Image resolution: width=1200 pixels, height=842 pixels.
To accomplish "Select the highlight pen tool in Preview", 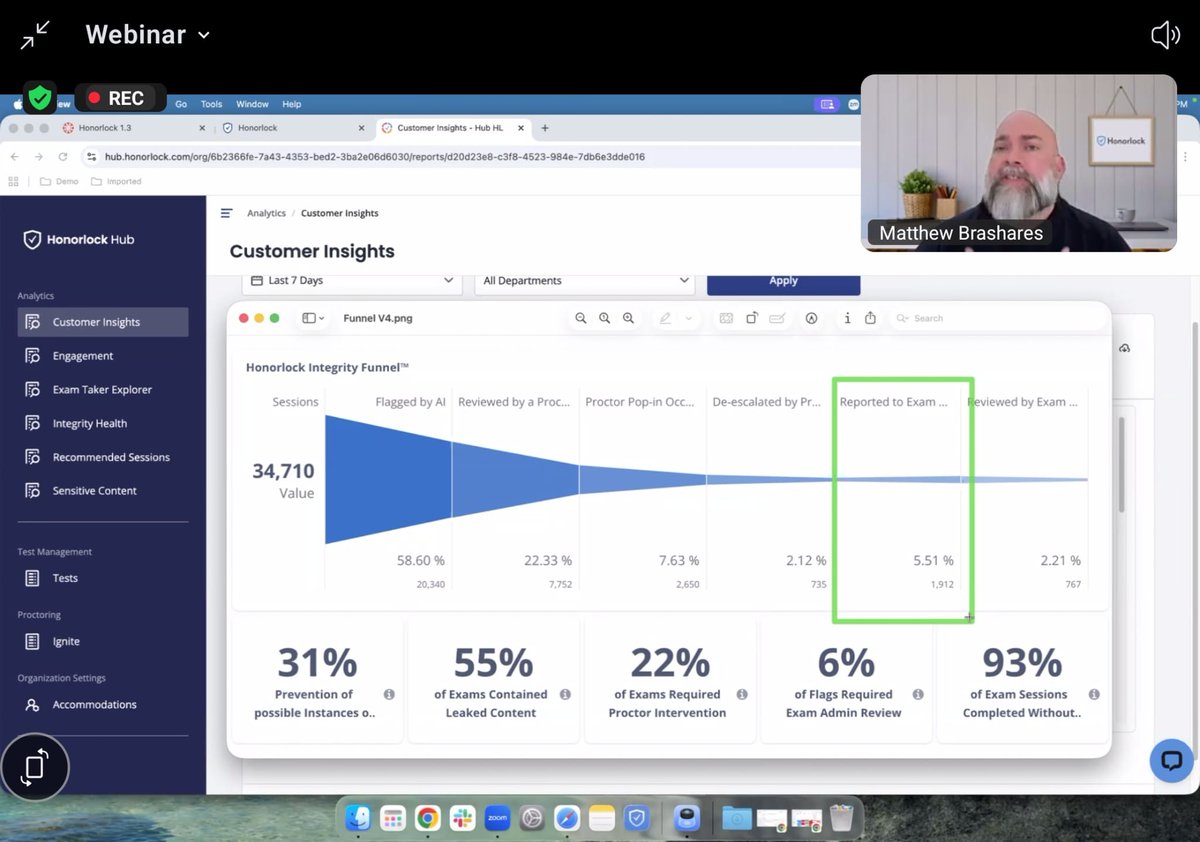I will point(666,318).
